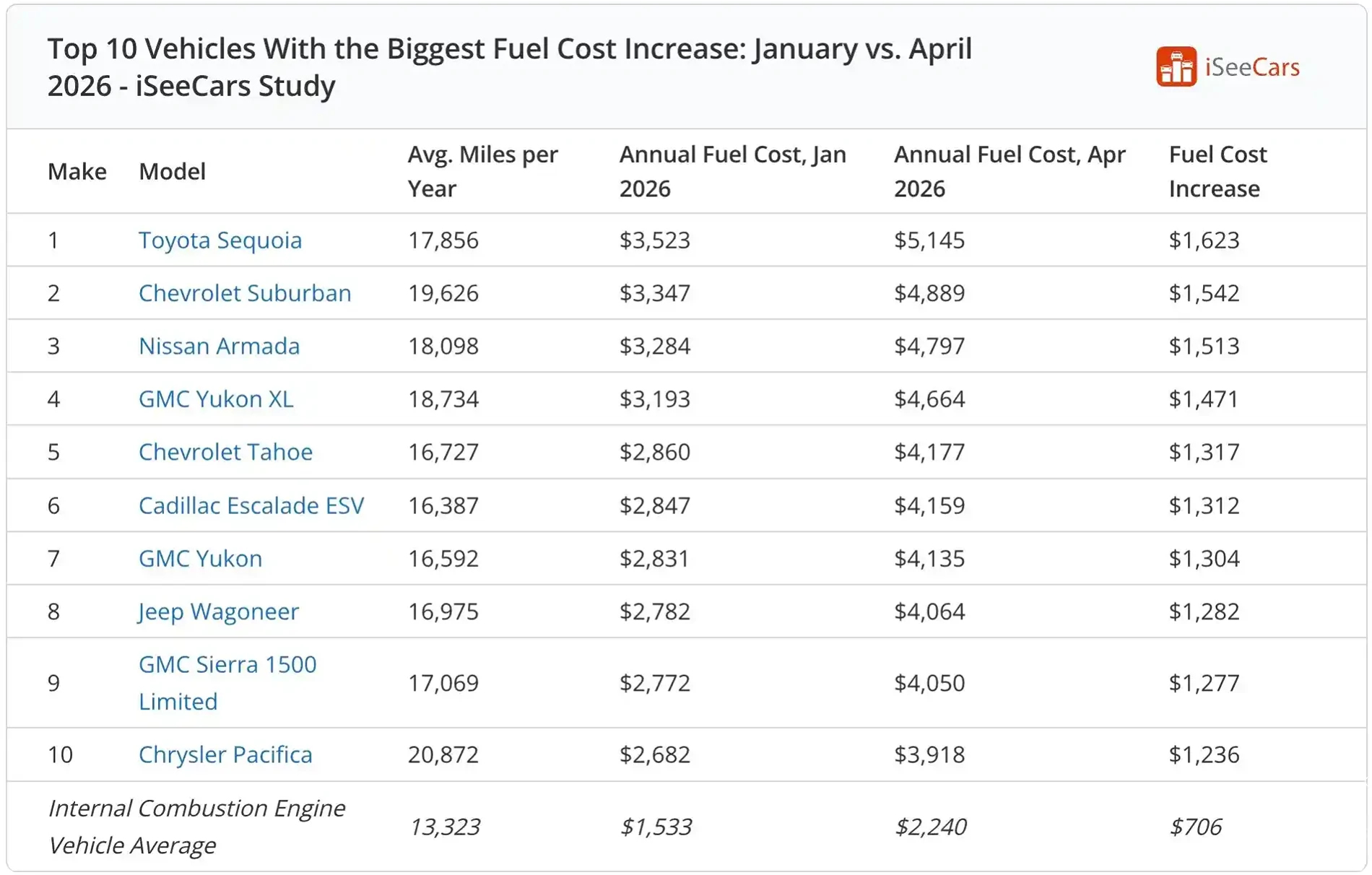
Task: Select the $1,471 increase cell
Action: (1204, 399)
